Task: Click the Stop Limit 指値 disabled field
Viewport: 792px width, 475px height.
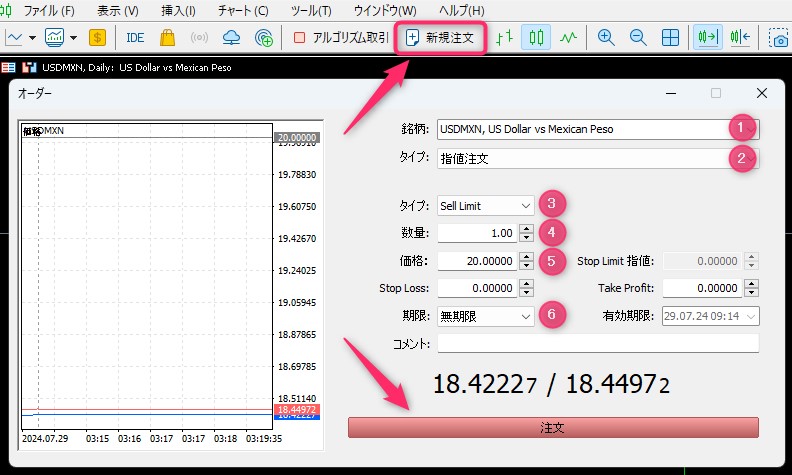Action: pos(703,261)
